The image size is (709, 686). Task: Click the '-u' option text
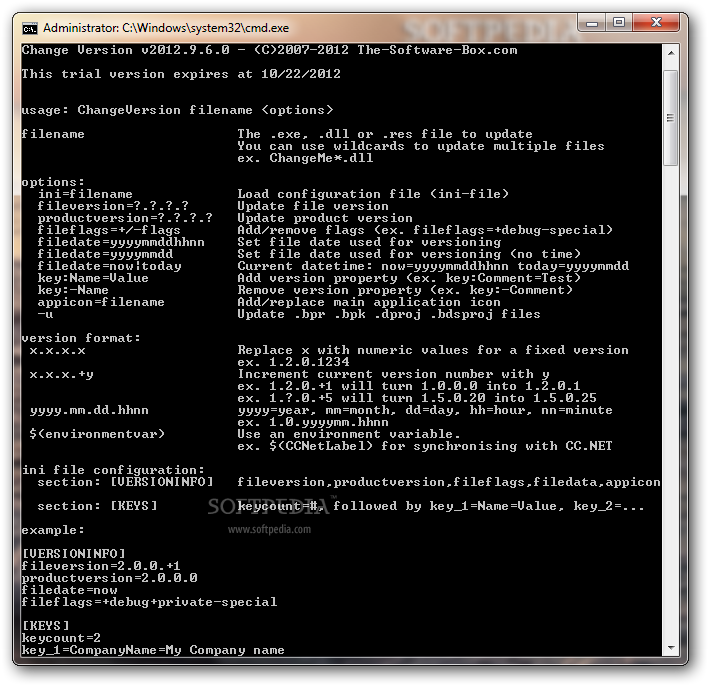(x=45, y=314)
